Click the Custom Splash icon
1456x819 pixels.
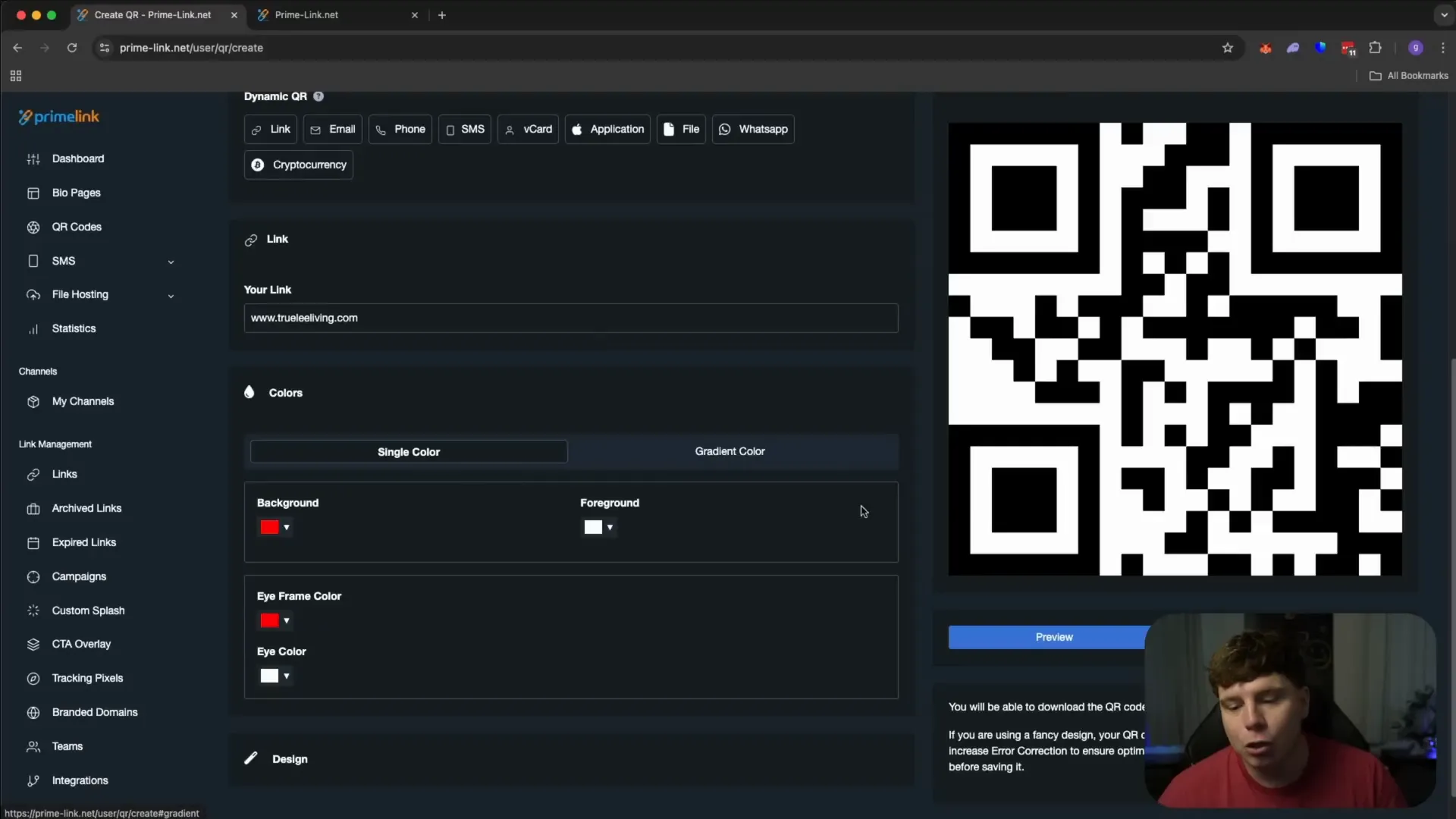[x=33, y=610]
